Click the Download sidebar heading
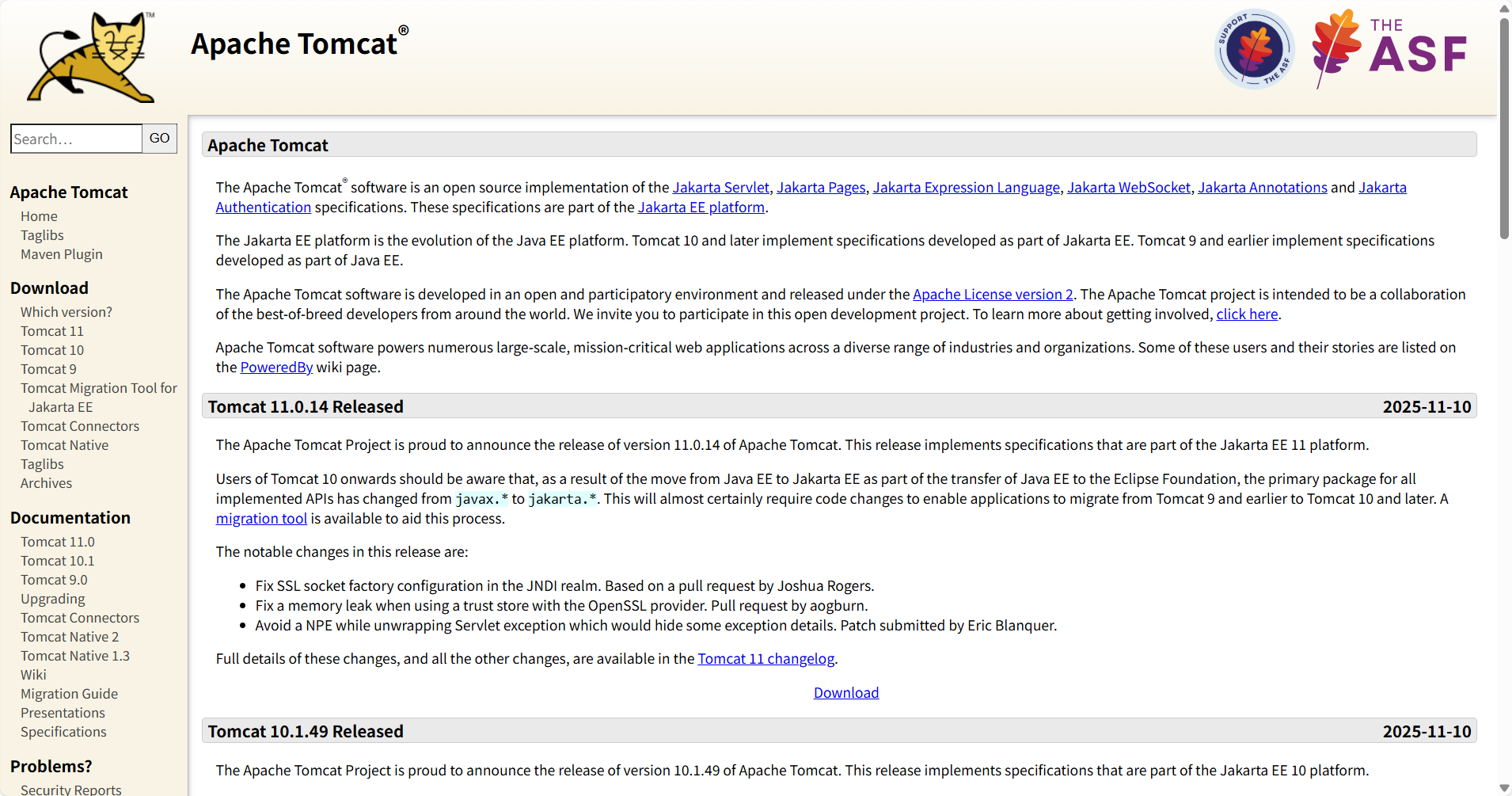 49,288
